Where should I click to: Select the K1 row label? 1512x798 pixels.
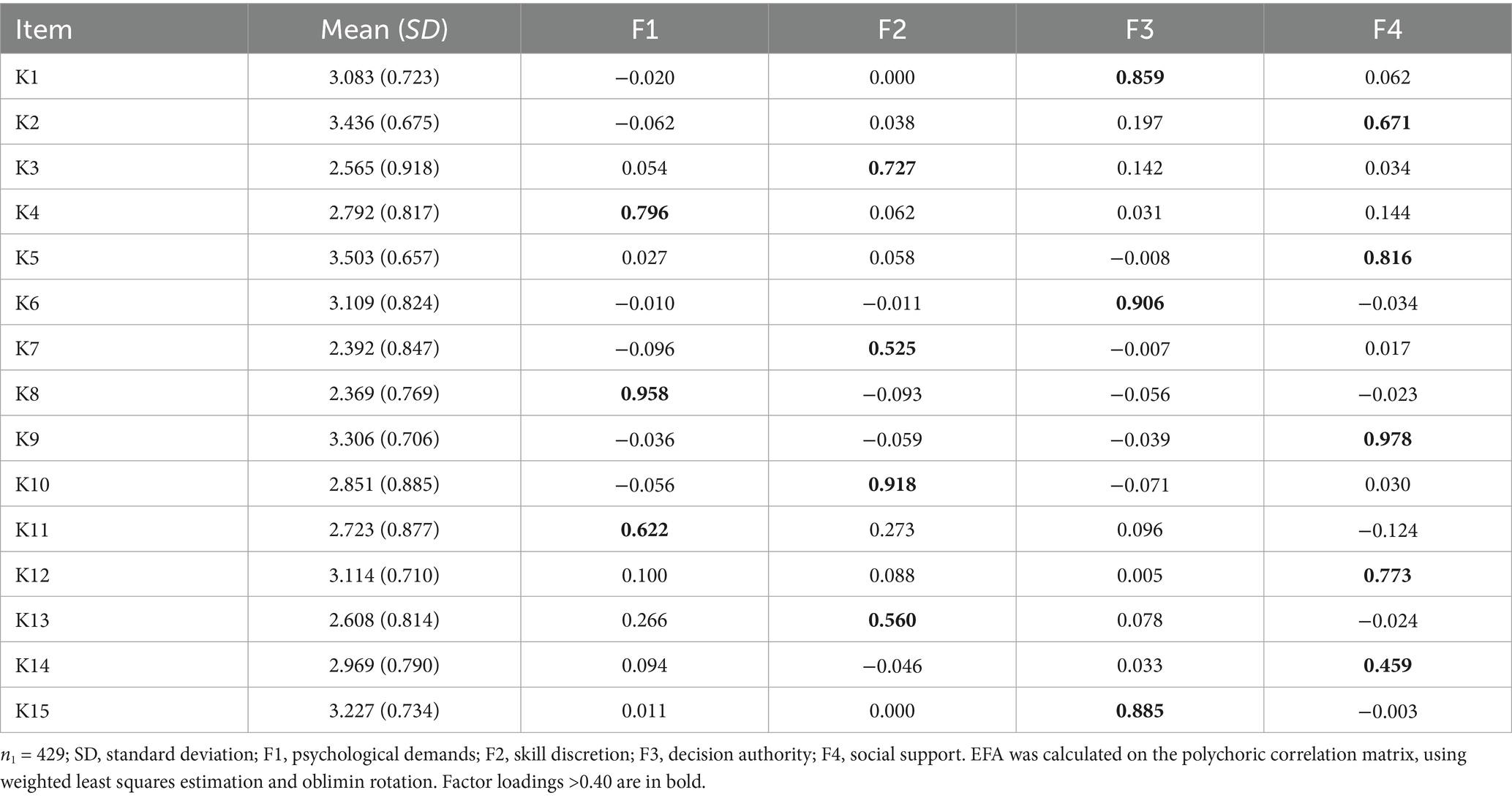click(x=27, y=77)
